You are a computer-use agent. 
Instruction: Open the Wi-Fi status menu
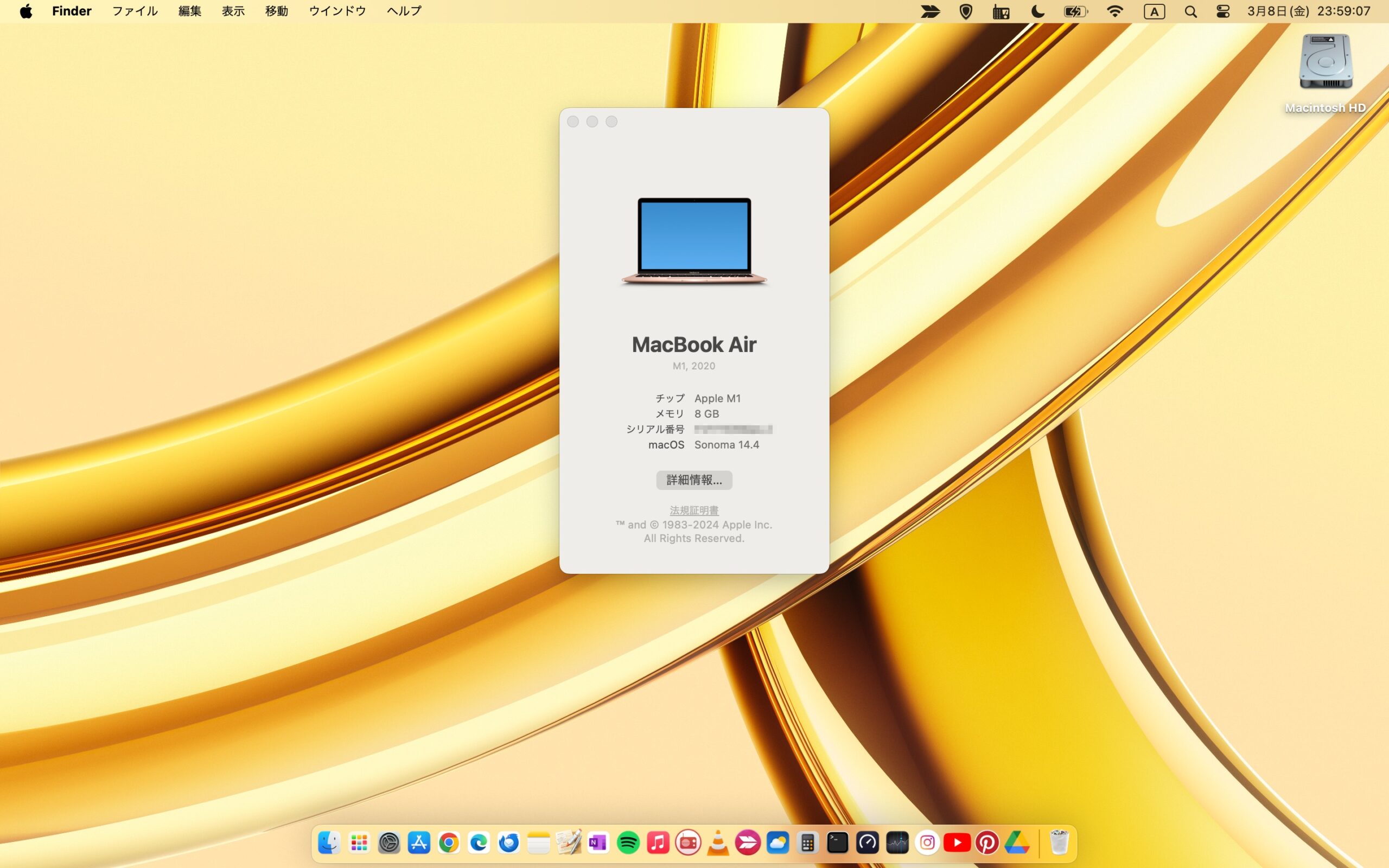[x=1114, y=11]
